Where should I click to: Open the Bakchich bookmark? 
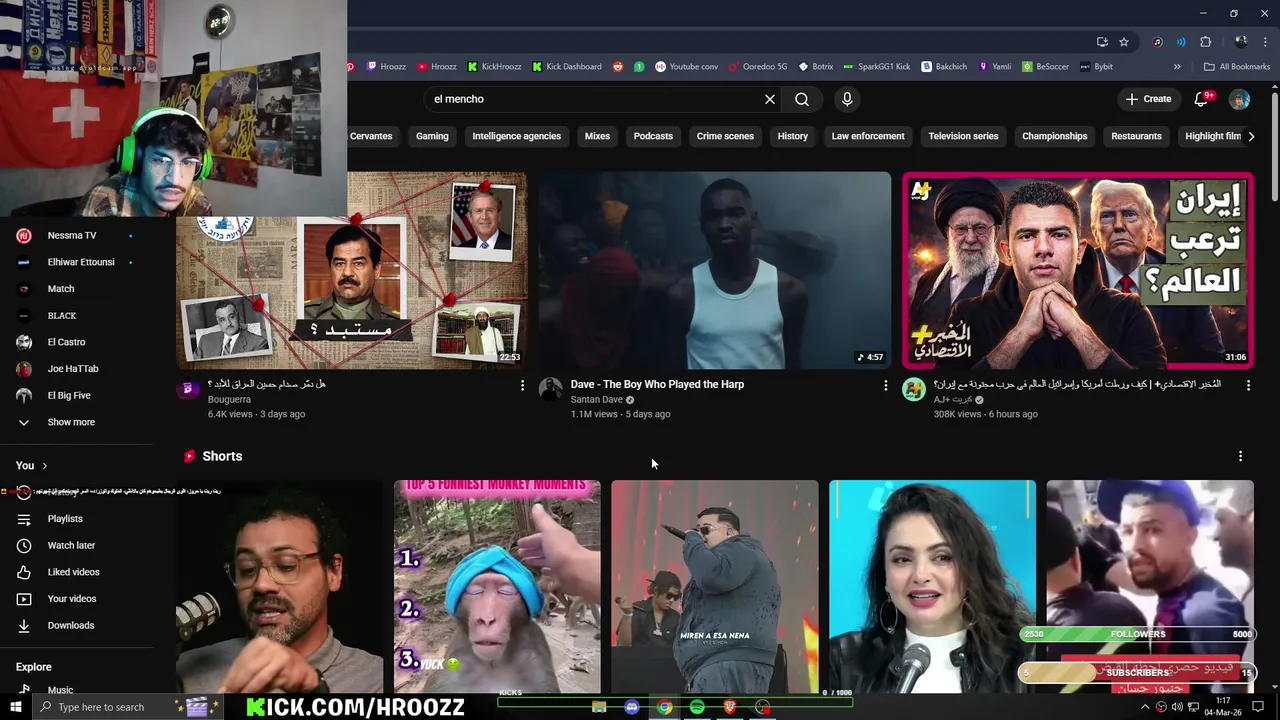pyautogui.click(x=944, y=67)
